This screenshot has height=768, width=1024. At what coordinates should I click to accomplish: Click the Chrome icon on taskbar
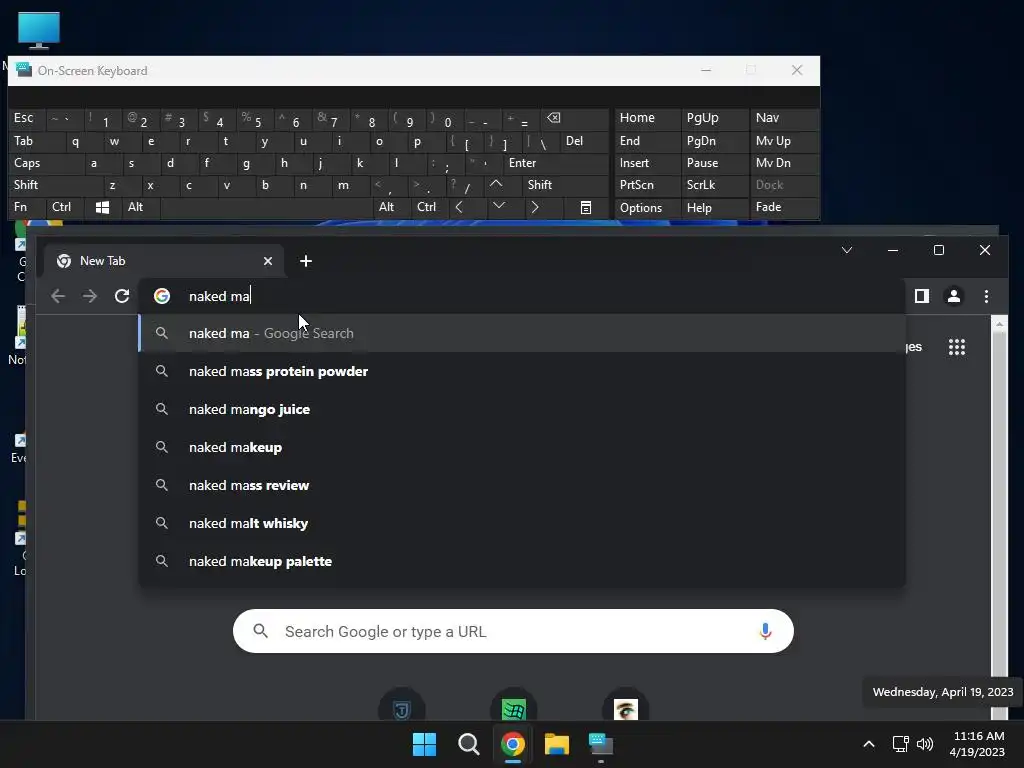click(513, 744)
